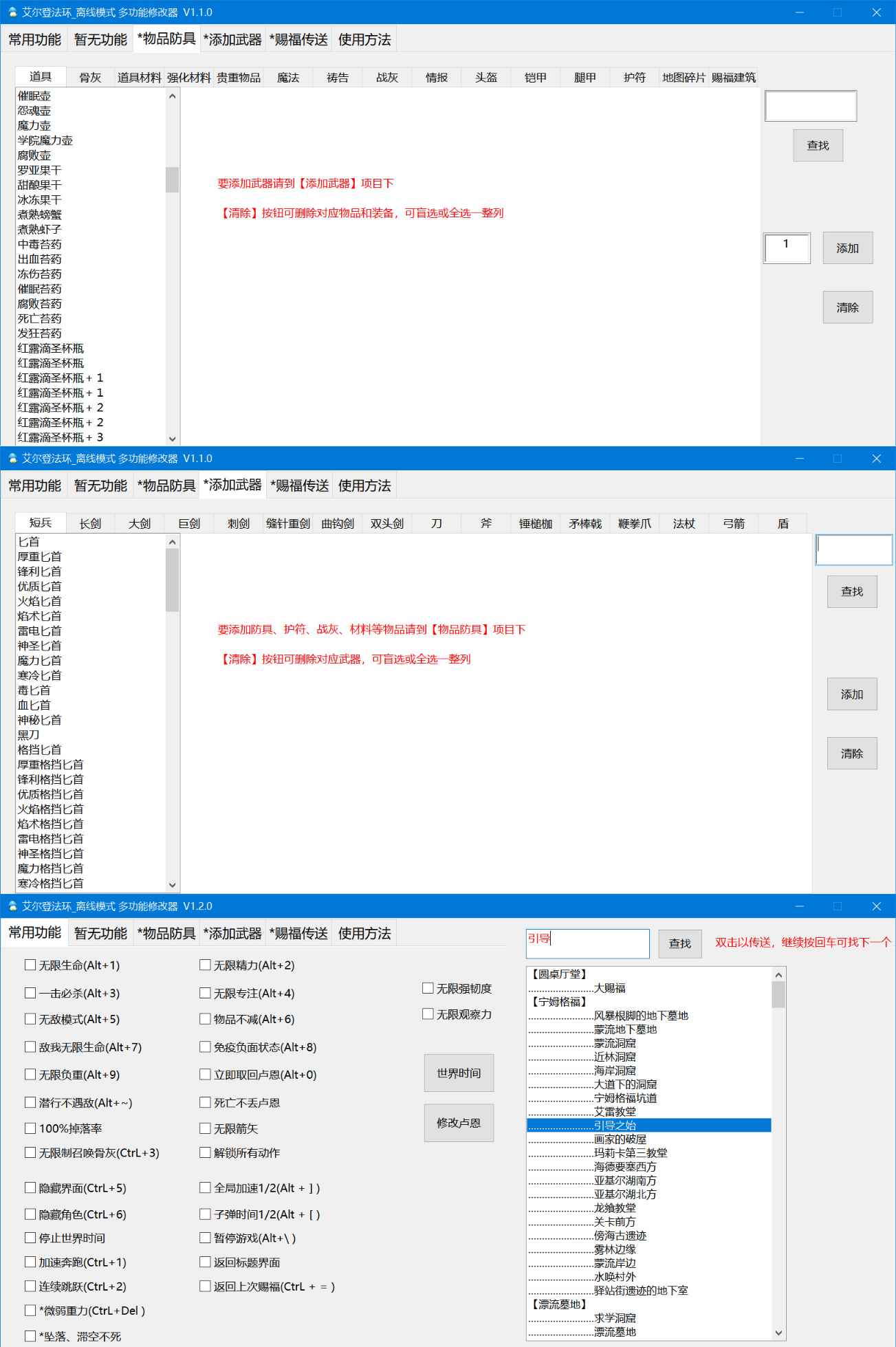Select the 长剑 weapon tab
The width and height of the screenshot is (896, 1347).
pyautogui.click(x=90, y=524)
